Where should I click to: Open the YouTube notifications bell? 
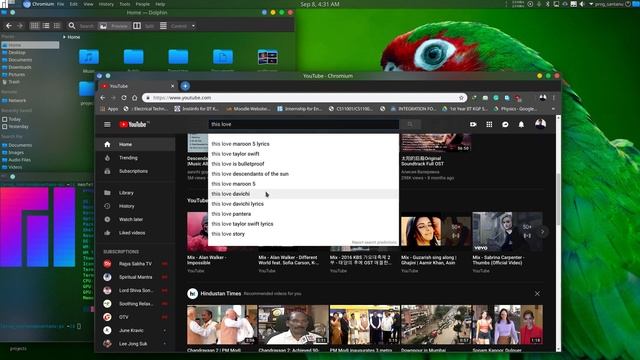click(x=521, y=124)
